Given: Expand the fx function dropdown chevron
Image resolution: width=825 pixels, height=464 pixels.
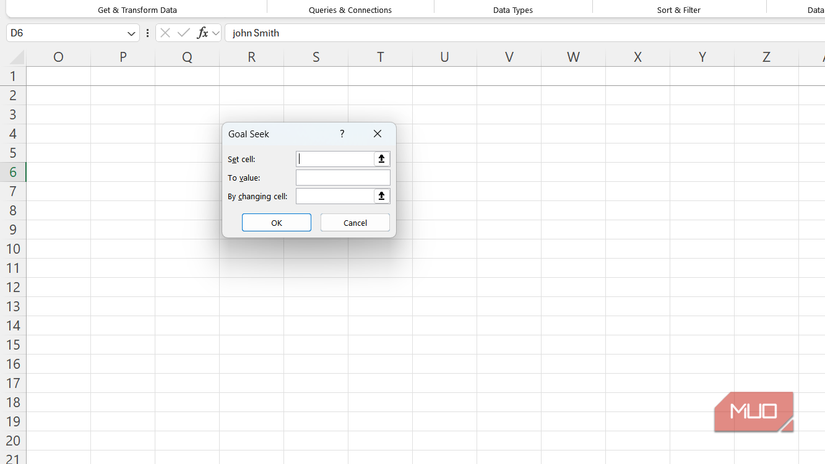Looking at the screenshot, I should pyautogui.click(x=216, y=34).
